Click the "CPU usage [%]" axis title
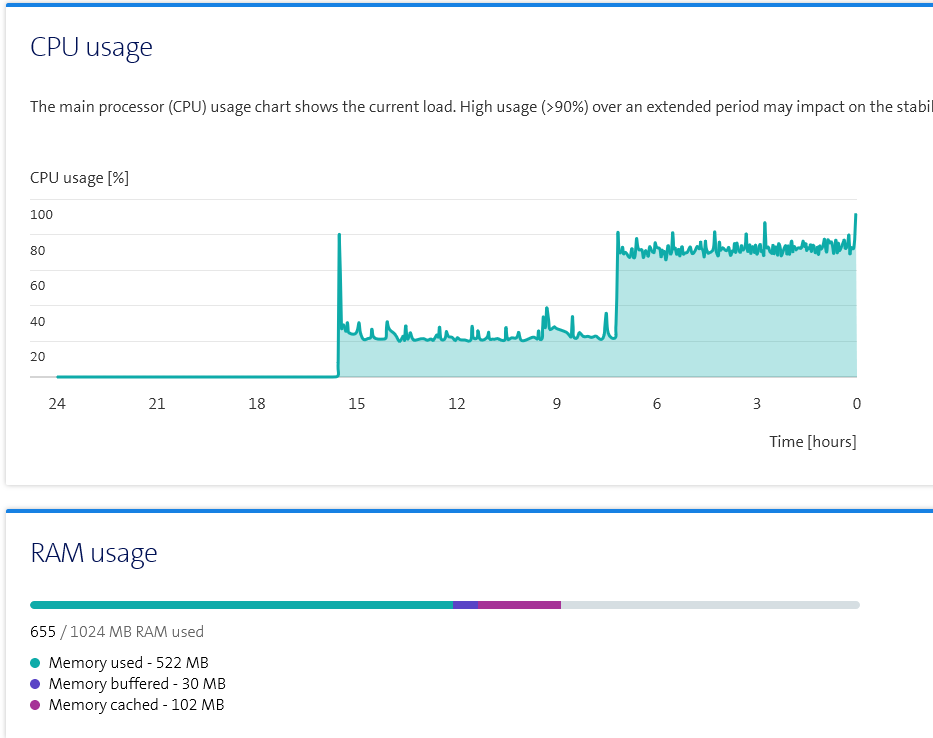 tap(79, 178)
